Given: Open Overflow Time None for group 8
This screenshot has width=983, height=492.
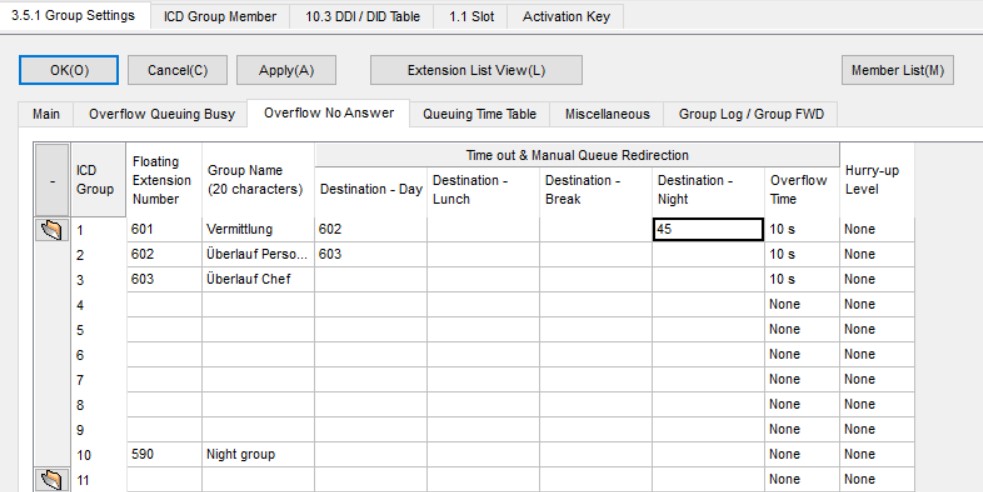Looking at the screenshot, I should 802,405.
